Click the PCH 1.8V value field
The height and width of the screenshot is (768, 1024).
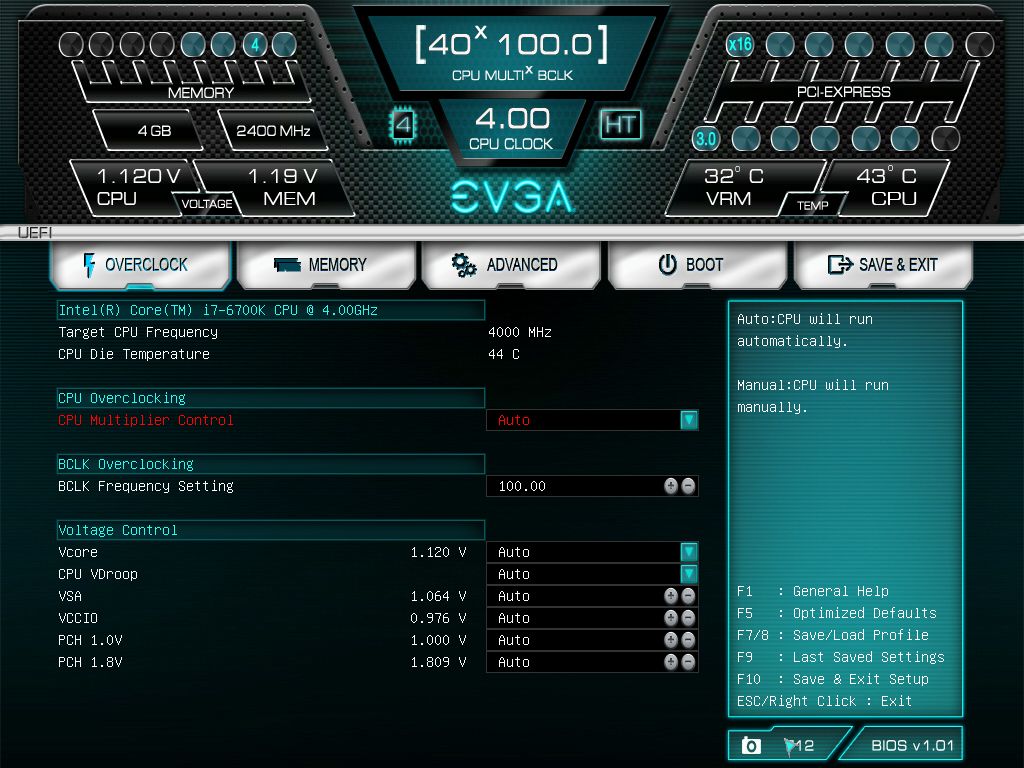[574, 662]
